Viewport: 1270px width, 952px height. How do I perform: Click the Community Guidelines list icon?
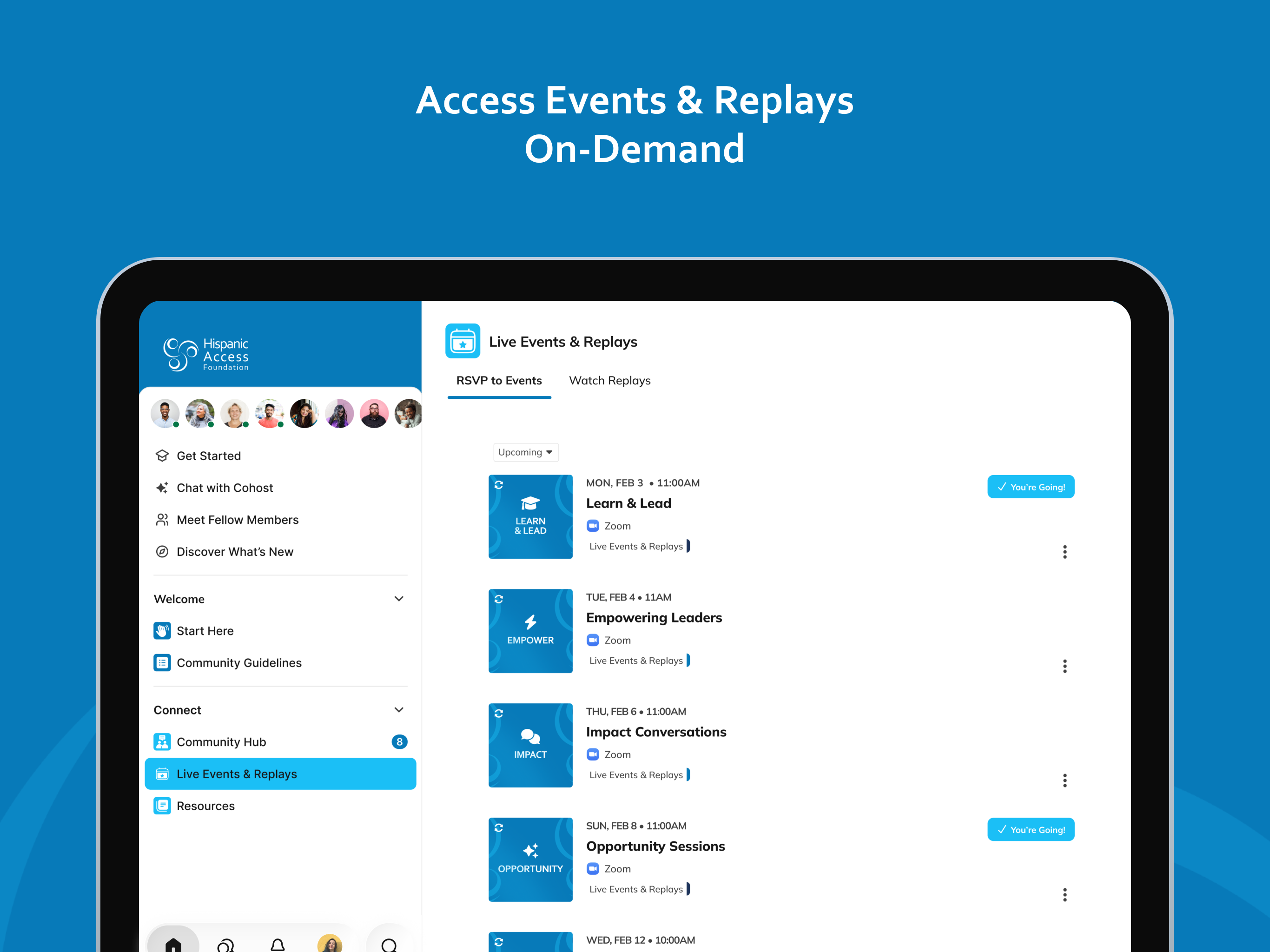click(162, 662)
